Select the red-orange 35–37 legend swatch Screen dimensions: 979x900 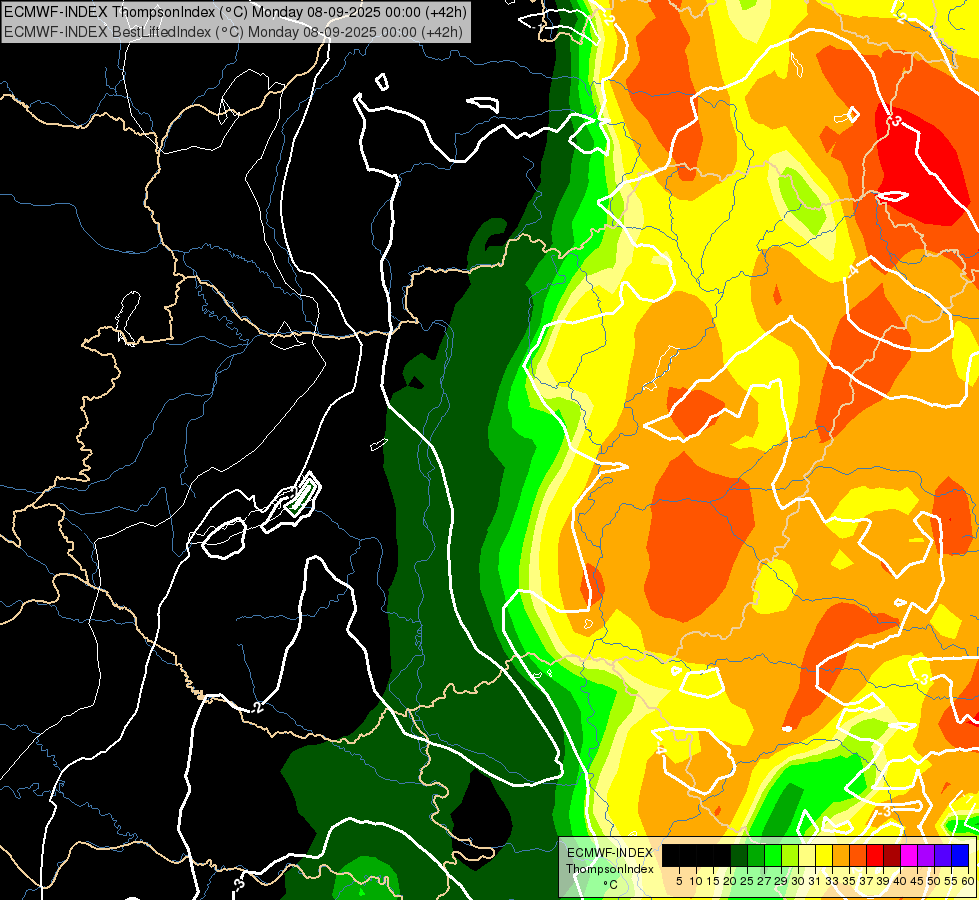(858, 855)
